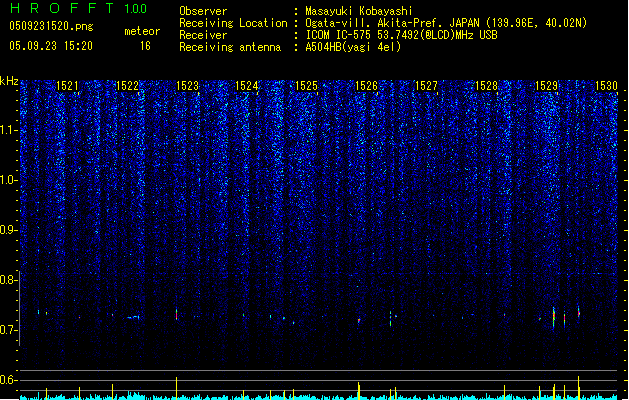
Task: Click the 1523 time marker
Action: (x=187, y=86)
